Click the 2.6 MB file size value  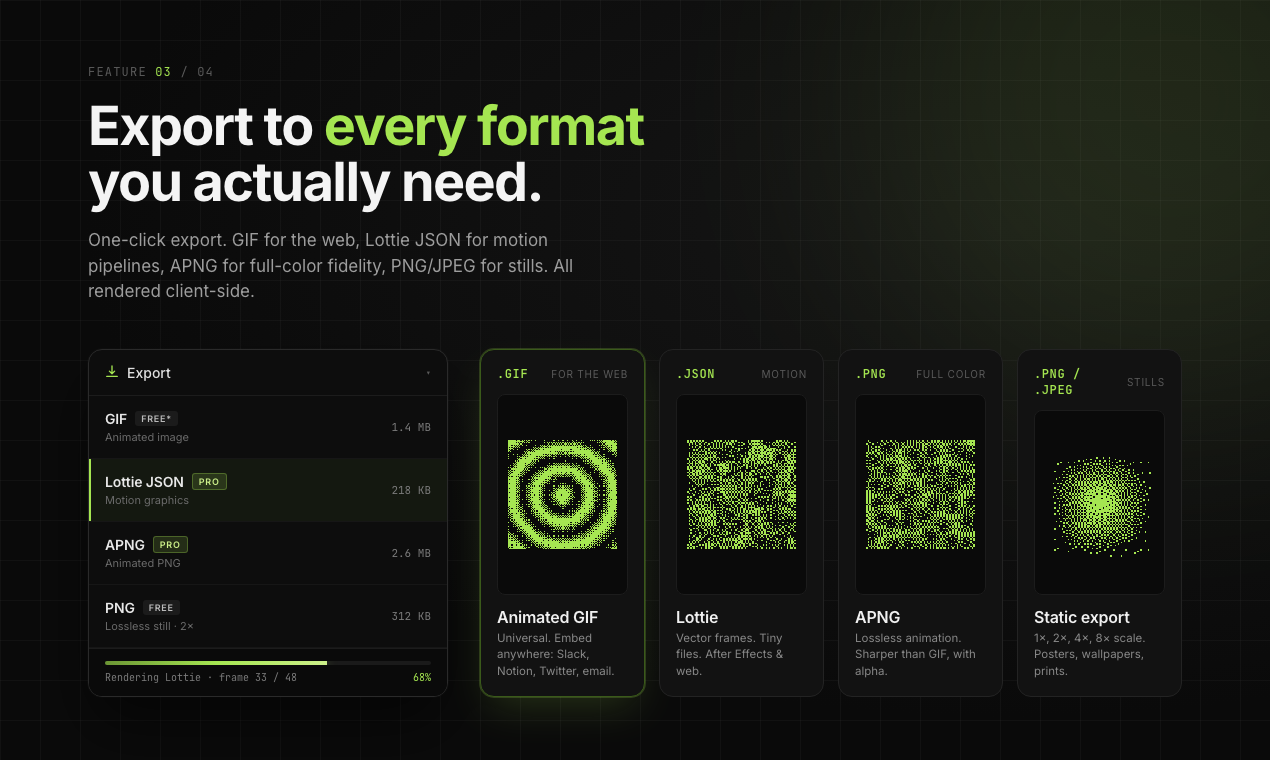(411, 553)
